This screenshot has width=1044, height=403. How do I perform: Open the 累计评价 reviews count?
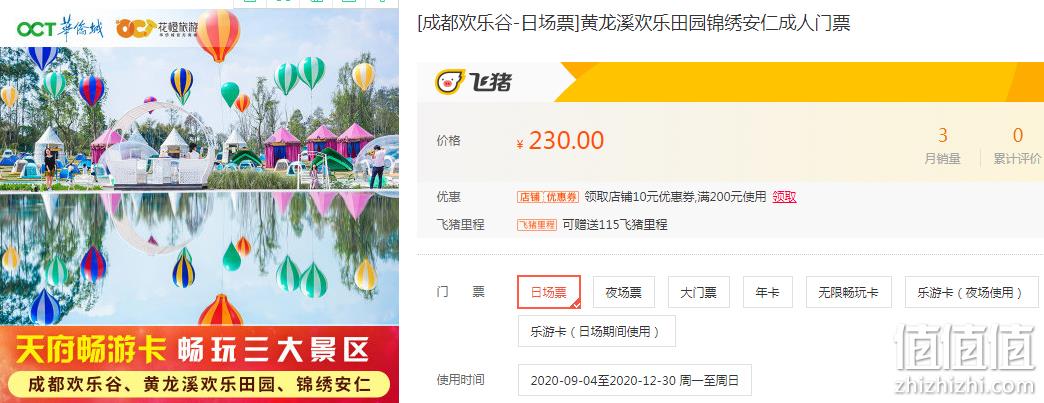pos(1017,147)
